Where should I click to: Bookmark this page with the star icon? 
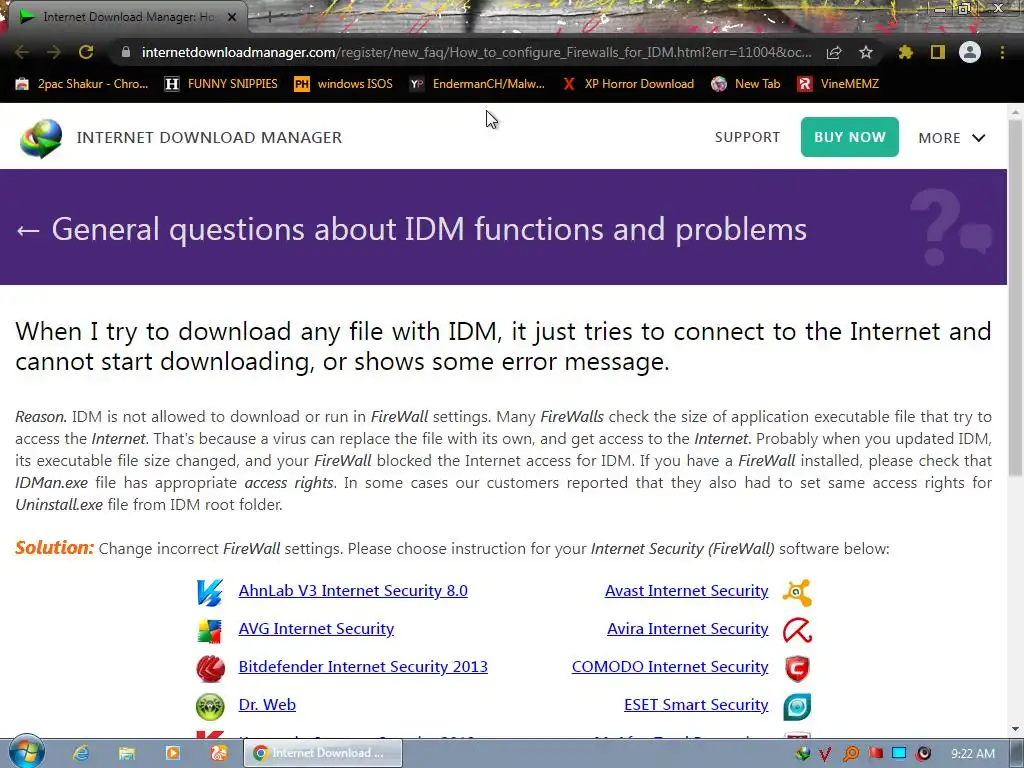(x=866, y=52)
